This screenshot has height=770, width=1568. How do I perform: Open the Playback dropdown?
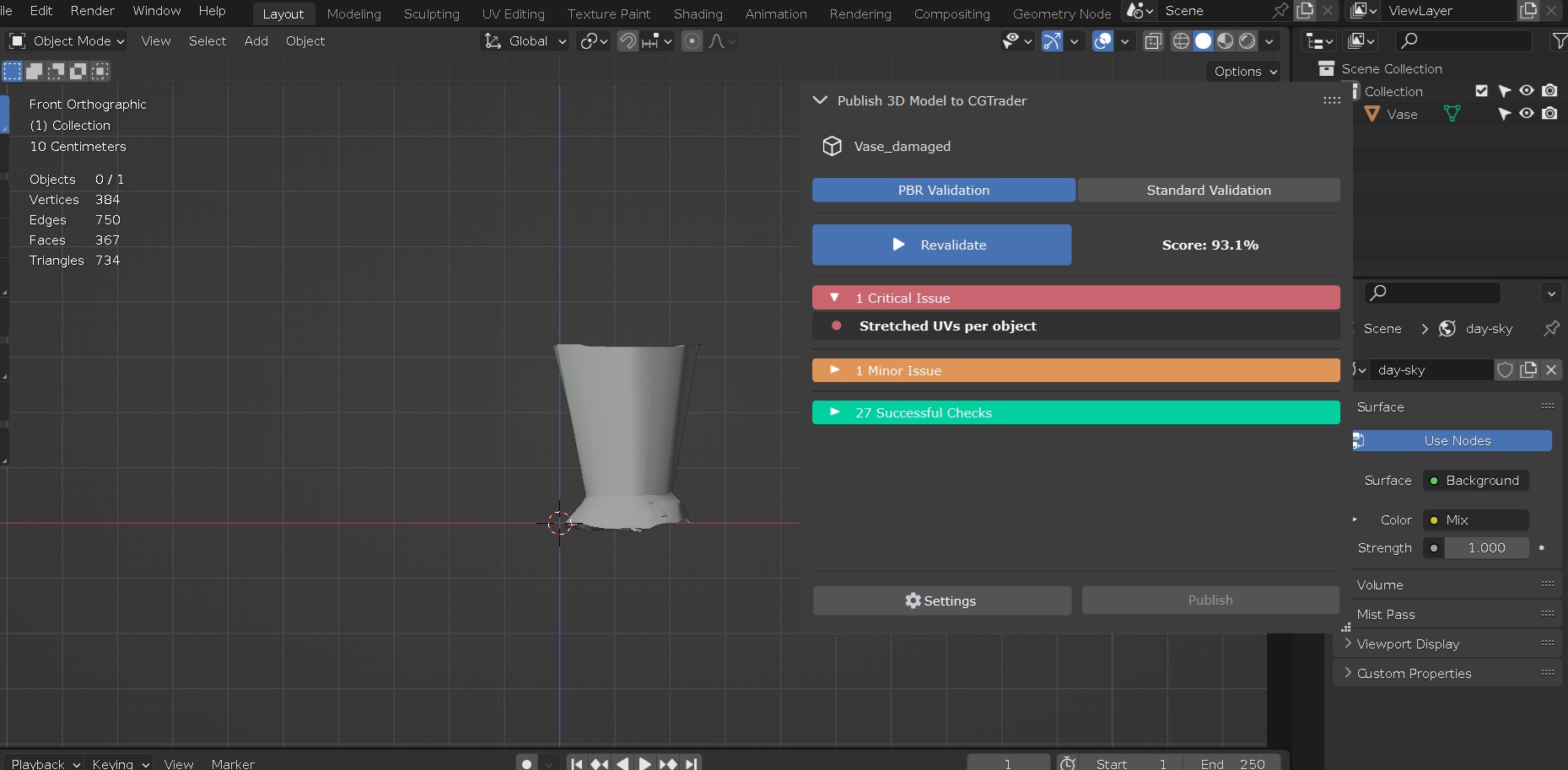click(44, 763)
